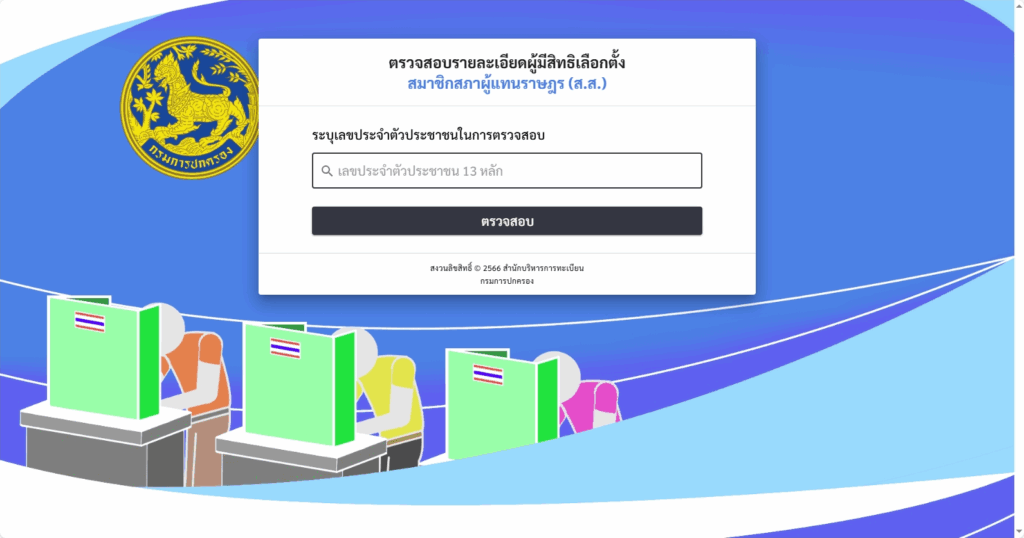The width and height of the screenshot is (1024, 538).
Task: Click the scroll down arrow on scrollbar
Action: click(x=1019, y=532)
